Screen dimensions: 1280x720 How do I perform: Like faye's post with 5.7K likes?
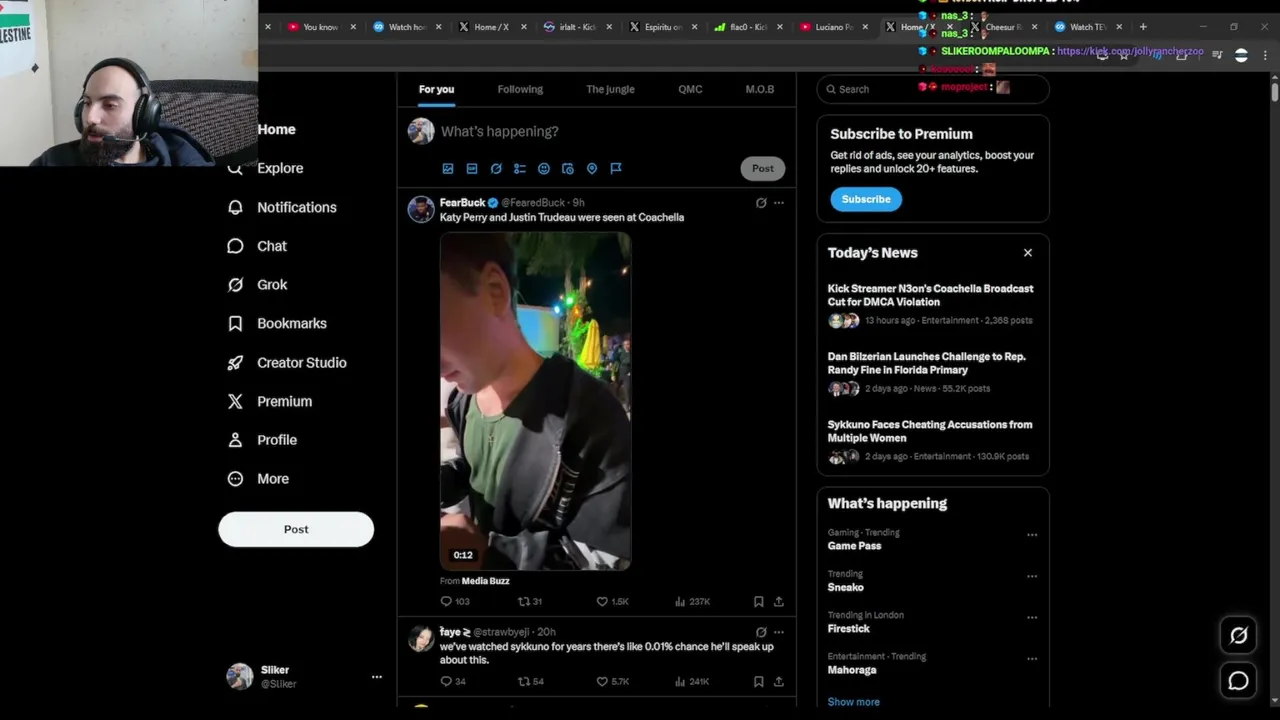(612, 681)
